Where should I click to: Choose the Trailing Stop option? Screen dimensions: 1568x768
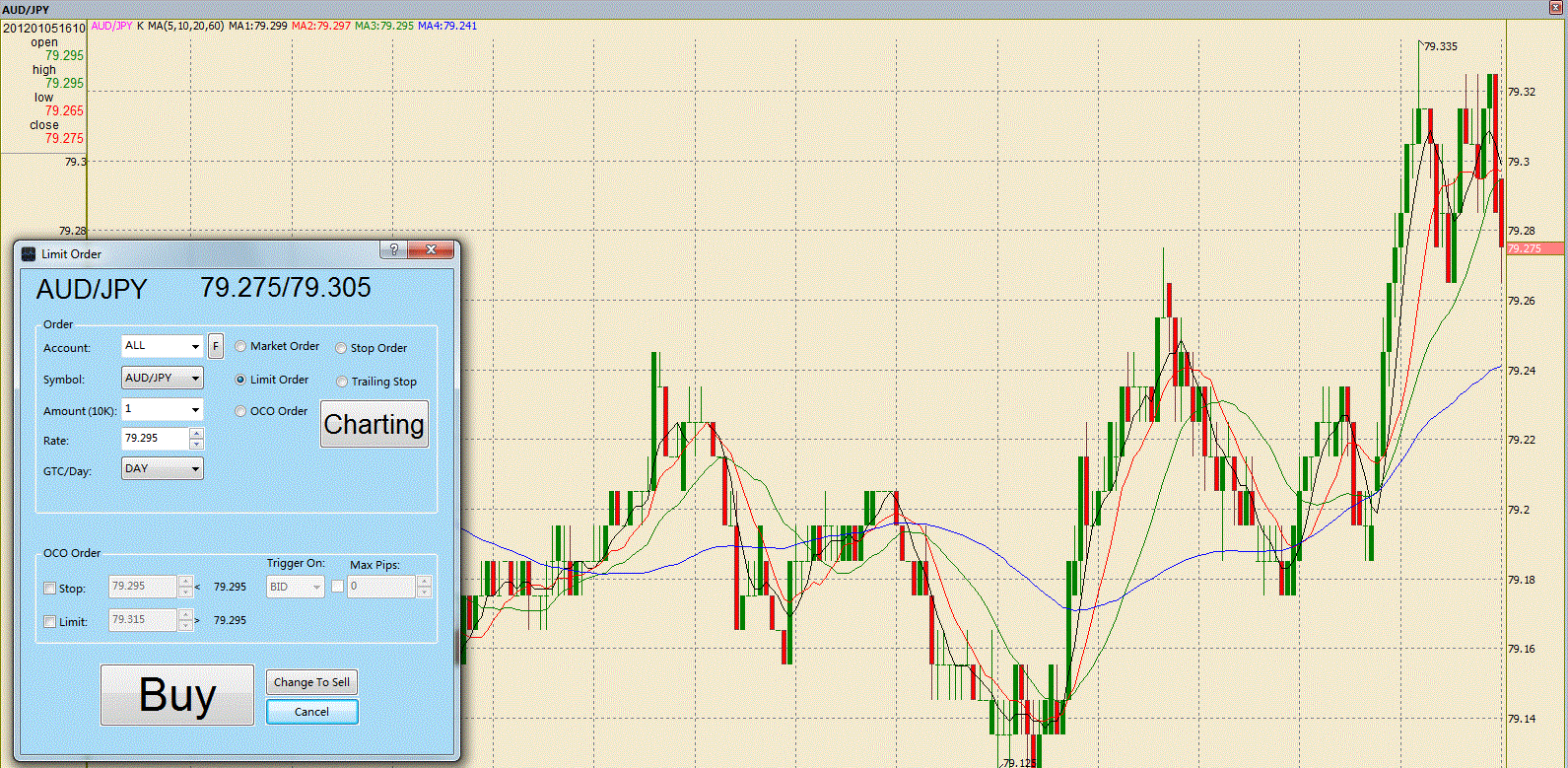tap(342, 382)
